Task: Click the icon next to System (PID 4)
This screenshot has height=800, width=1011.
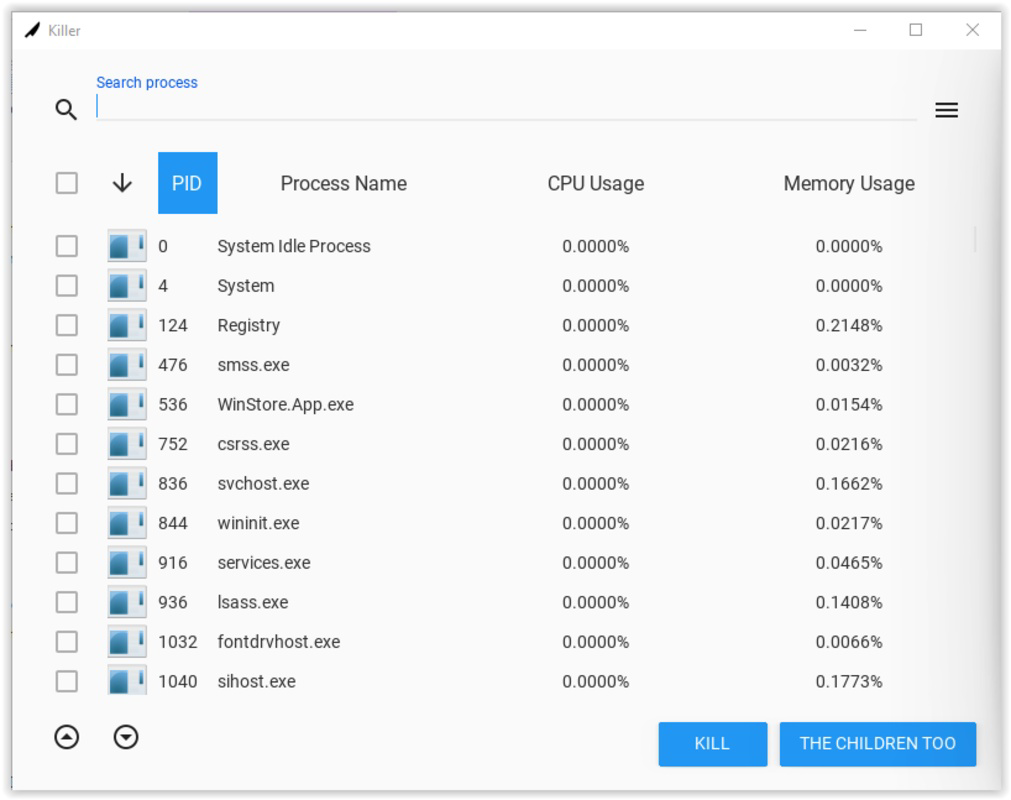Action: click(x=126, y=286)
